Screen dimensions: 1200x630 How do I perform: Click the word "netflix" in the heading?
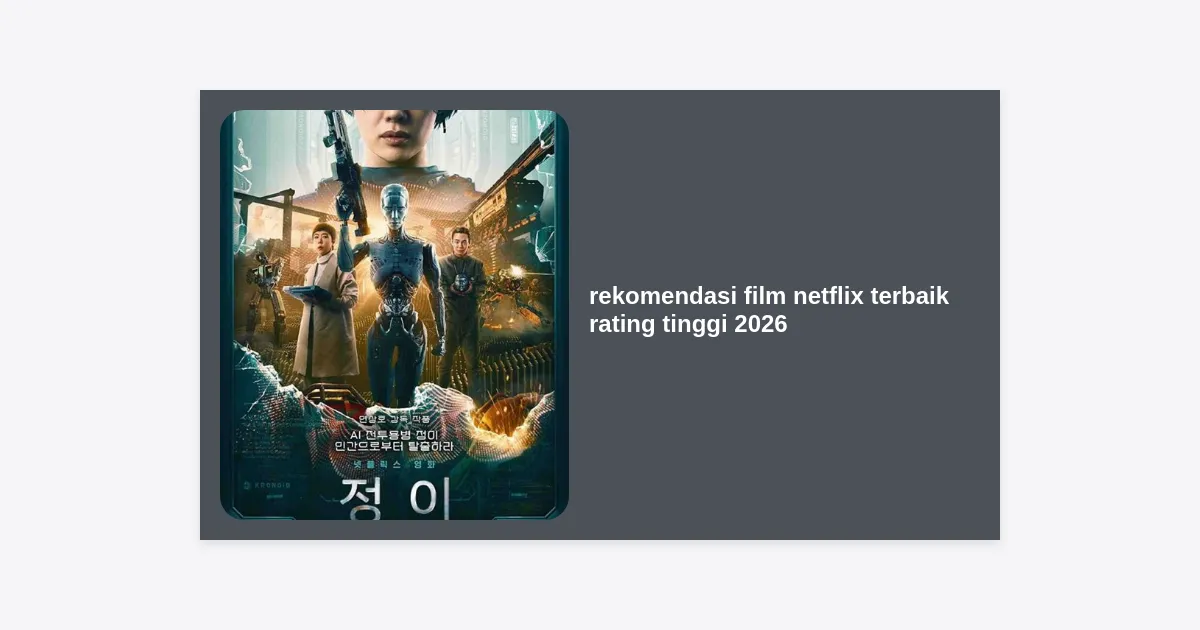point(829,296)
